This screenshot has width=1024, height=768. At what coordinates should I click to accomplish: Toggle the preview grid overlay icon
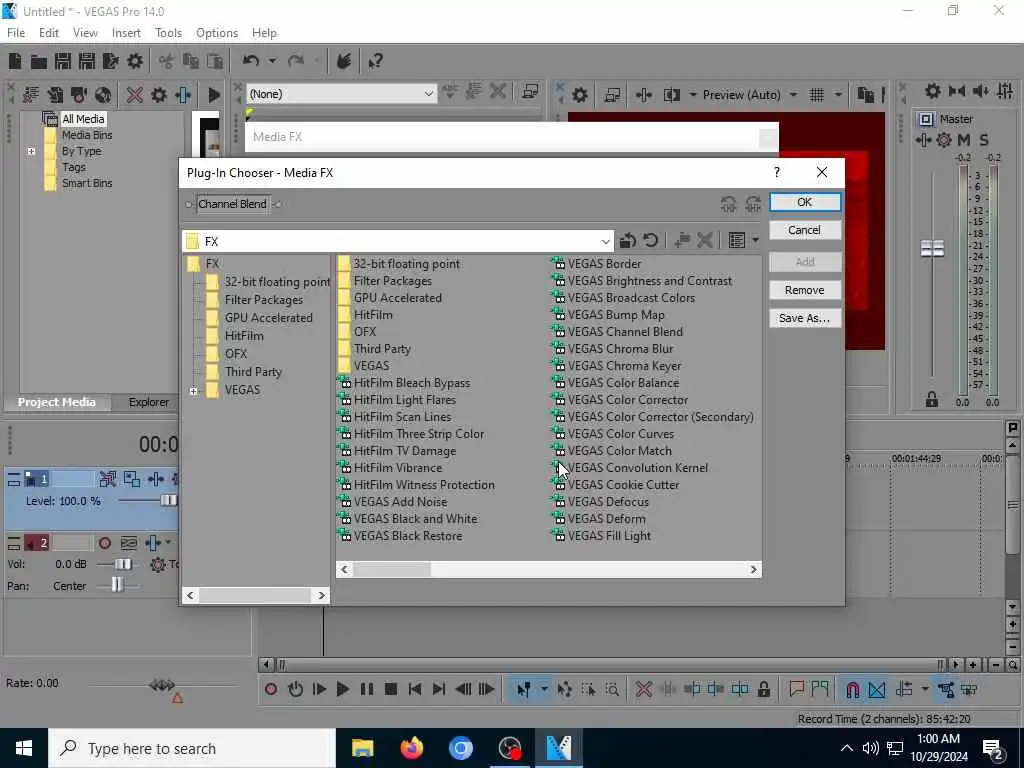[x=817, y=95]
